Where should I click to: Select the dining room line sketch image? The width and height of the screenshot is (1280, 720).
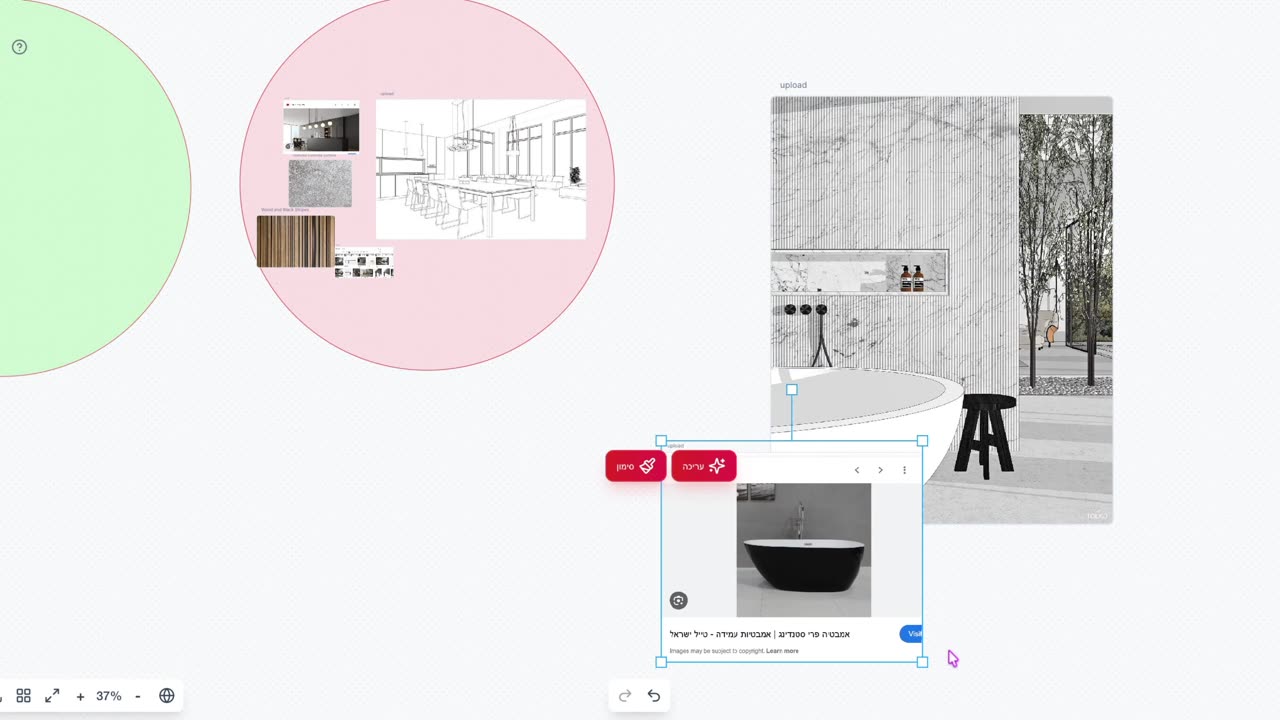coord(481,169)
